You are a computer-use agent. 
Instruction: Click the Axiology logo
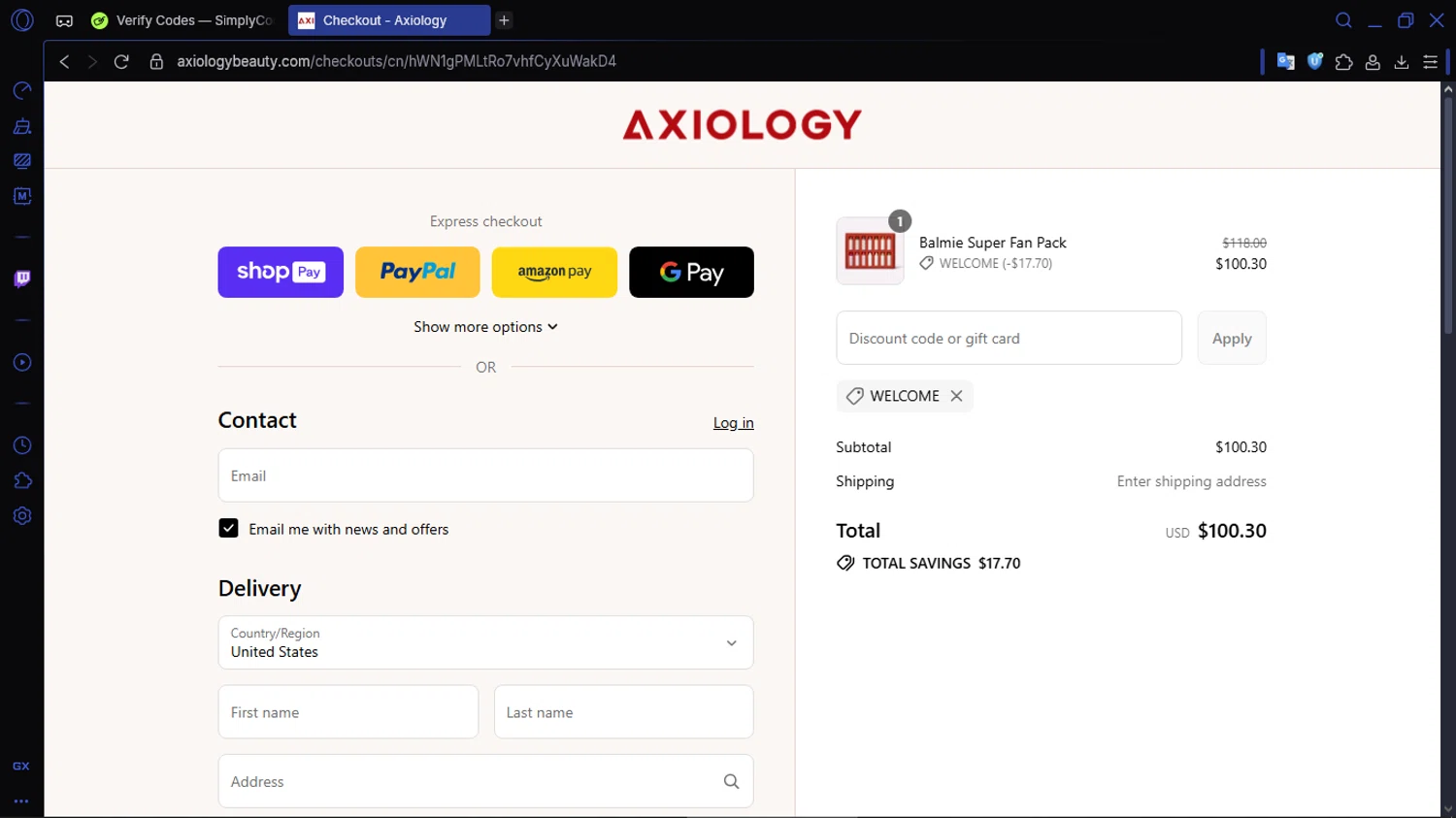click(742, 124)
